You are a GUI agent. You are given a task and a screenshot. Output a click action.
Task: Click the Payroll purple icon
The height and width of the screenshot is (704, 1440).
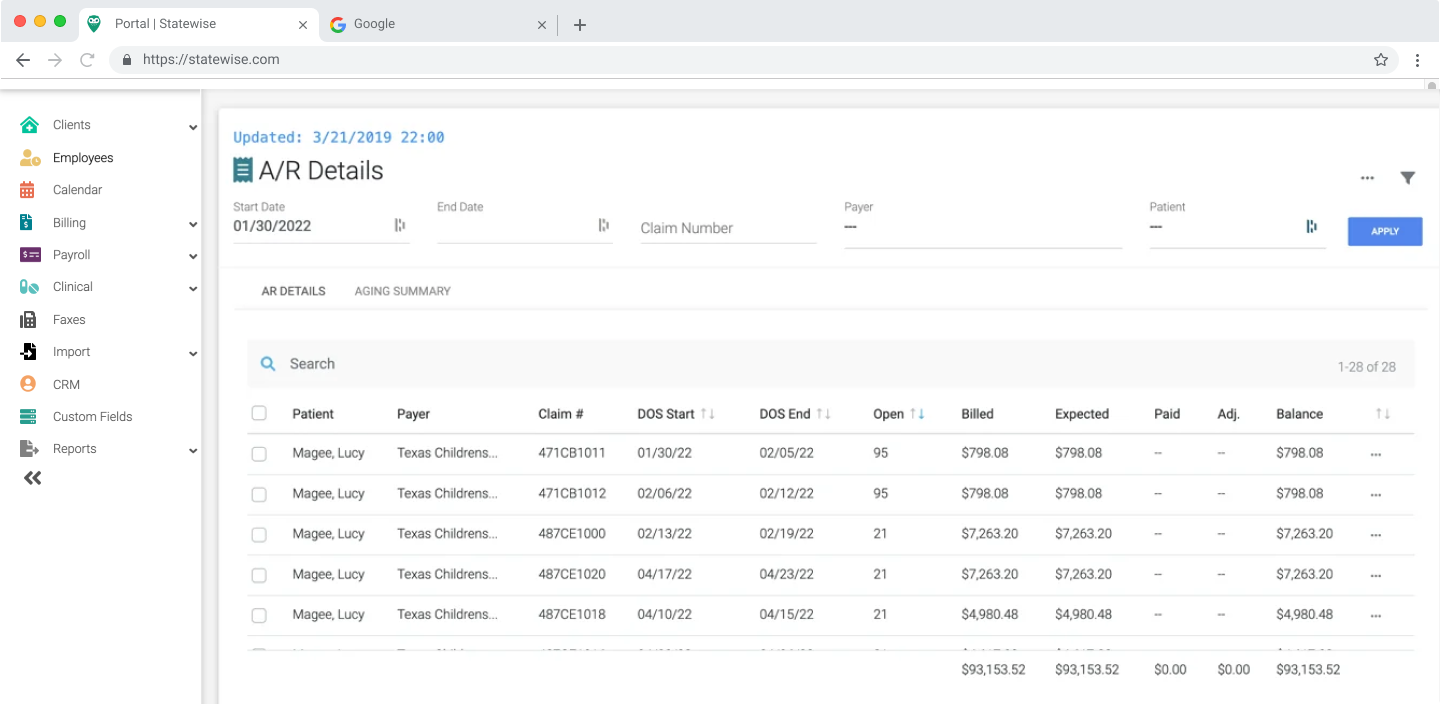coord(30,255)
